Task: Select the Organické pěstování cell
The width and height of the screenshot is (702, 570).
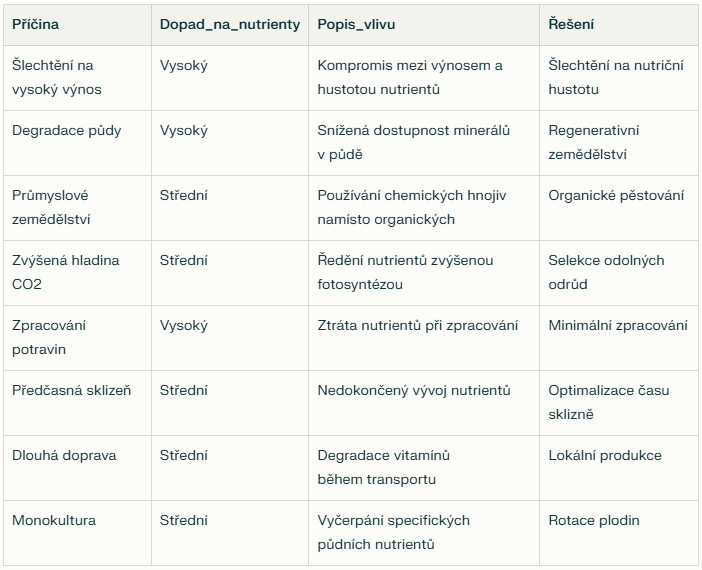Action: pos(619,208)
